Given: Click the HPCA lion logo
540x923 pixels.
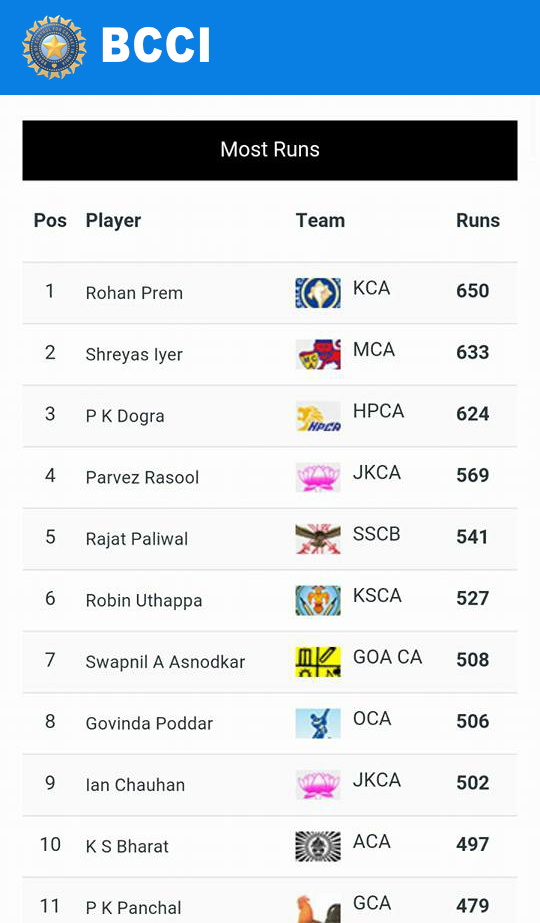Looking at the screenshot, I should point(318,416).
